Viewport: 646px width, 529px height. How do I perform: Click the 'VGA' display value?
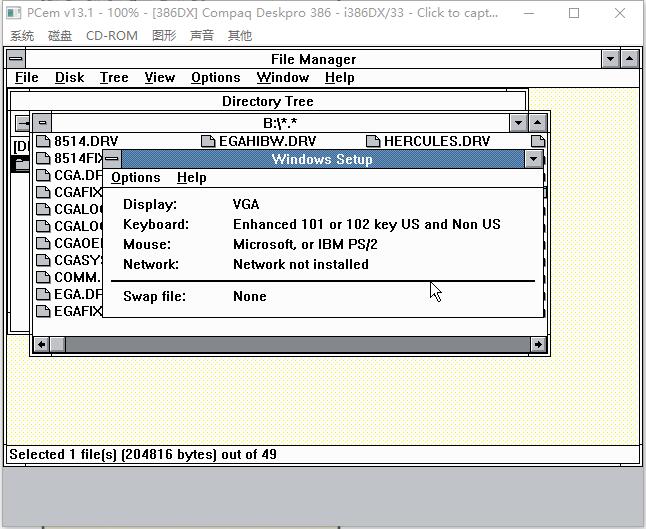246,204
